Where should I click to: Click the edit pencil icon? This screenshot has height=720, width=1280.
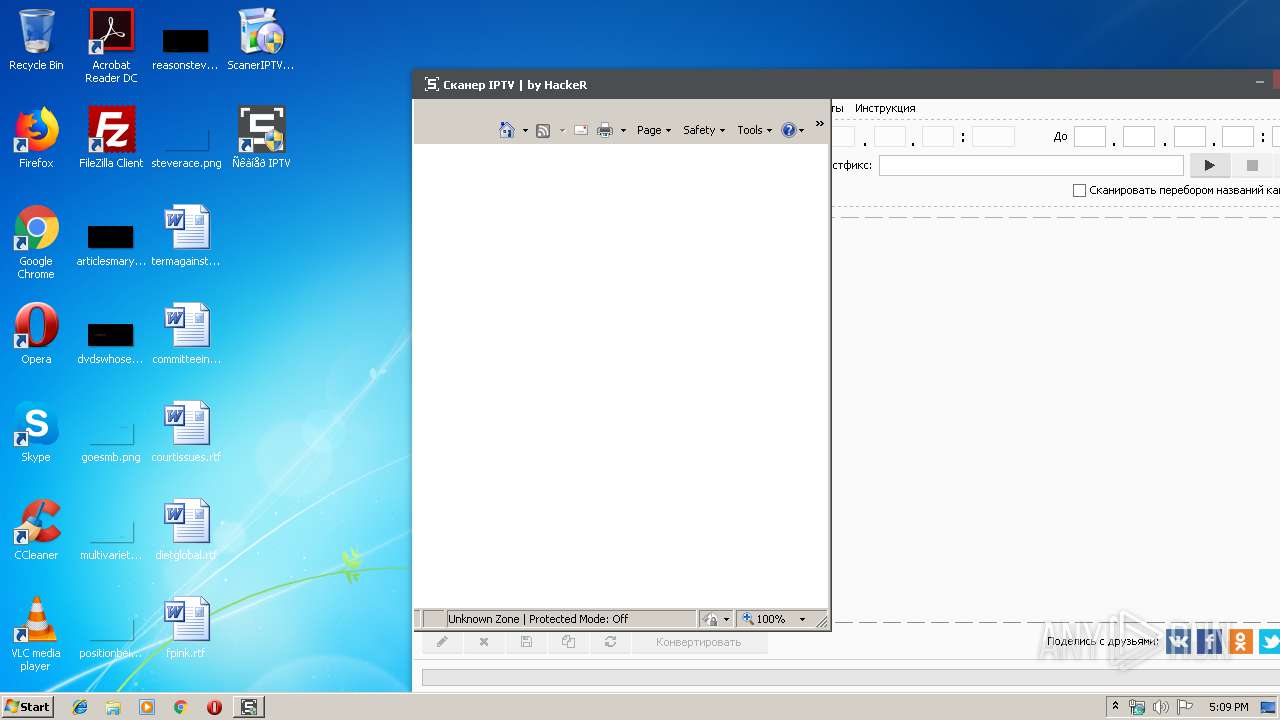tap(442, 642)
